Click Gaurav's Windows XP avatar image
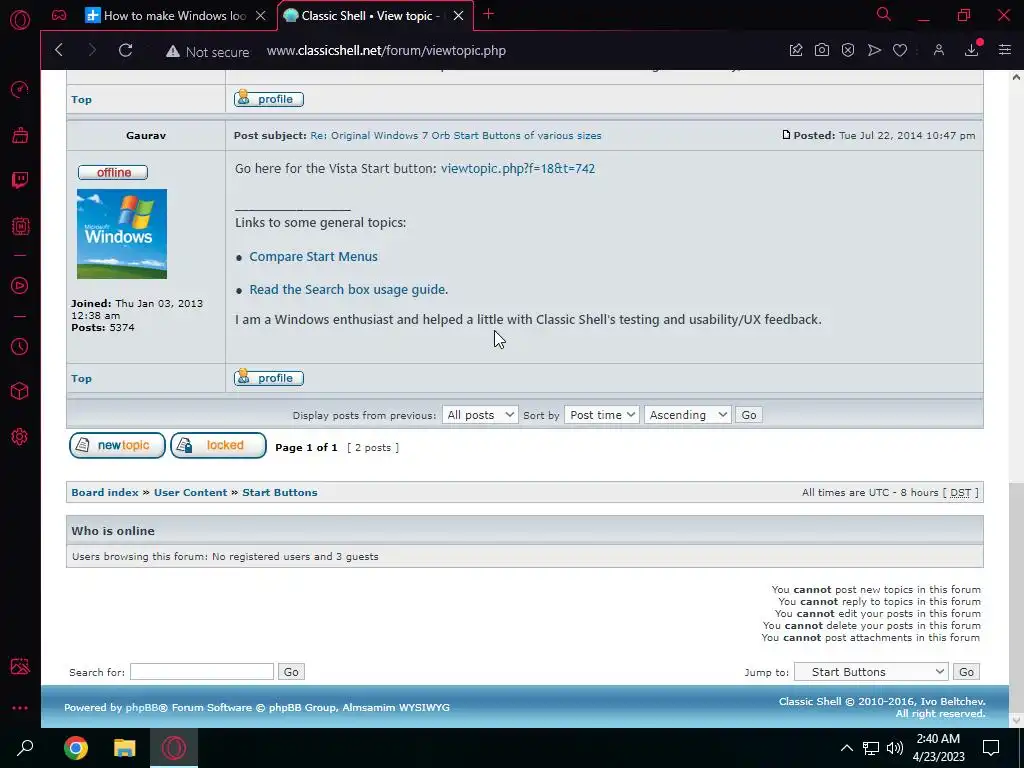The width and height of the screenshot is (1024, 768). [x=122, y=234]
